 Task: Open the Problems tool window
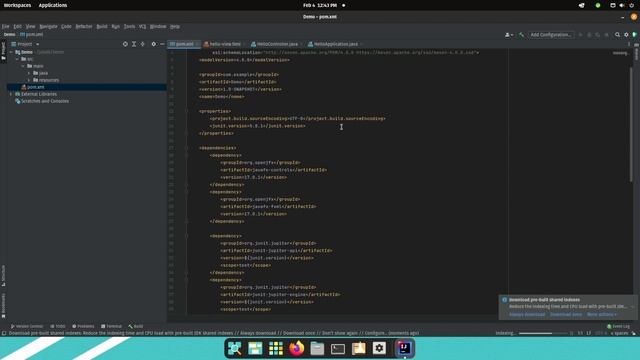tap(83, 327)
